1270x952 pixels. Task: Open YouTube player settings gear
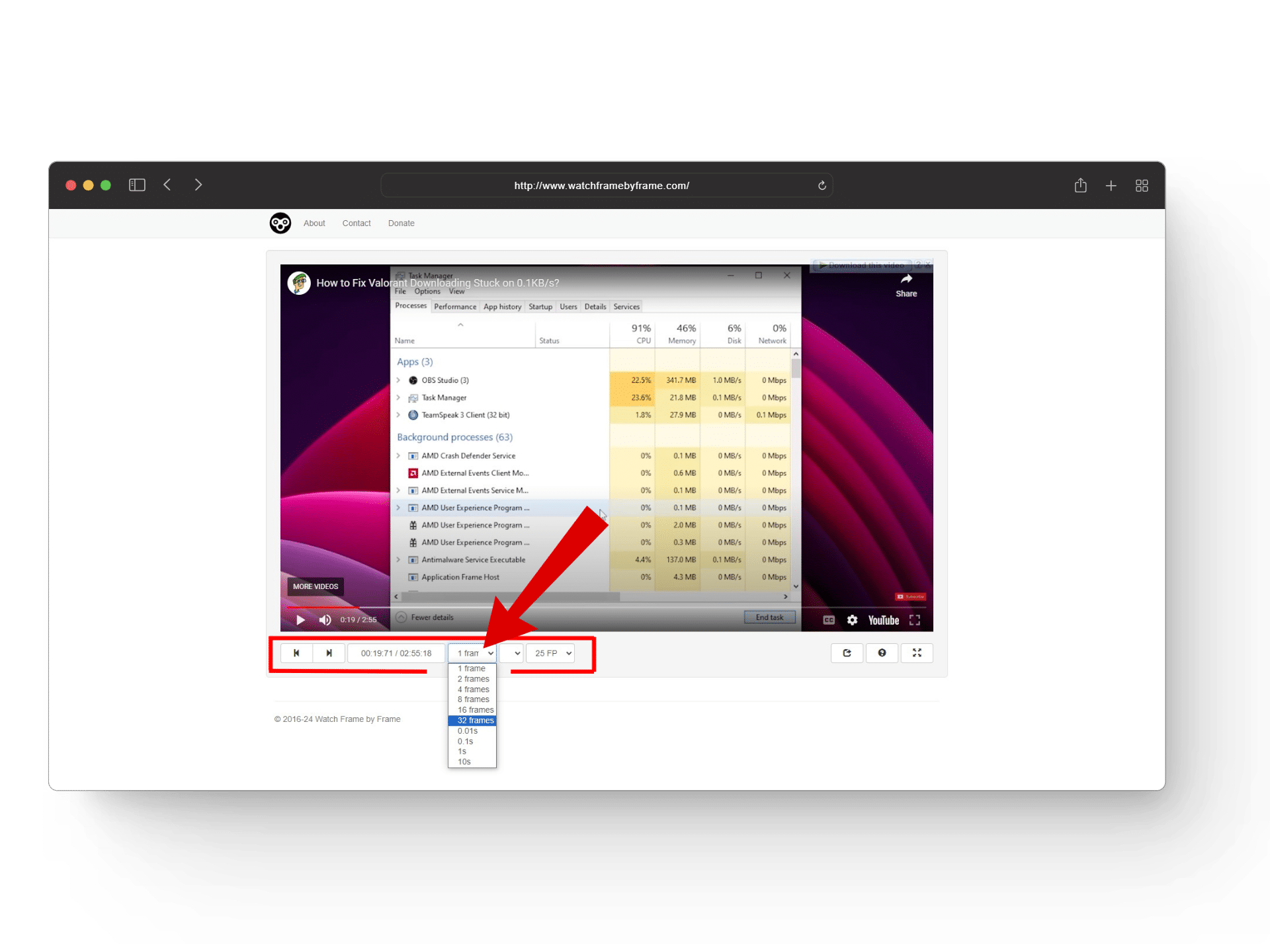coord(852,620)
